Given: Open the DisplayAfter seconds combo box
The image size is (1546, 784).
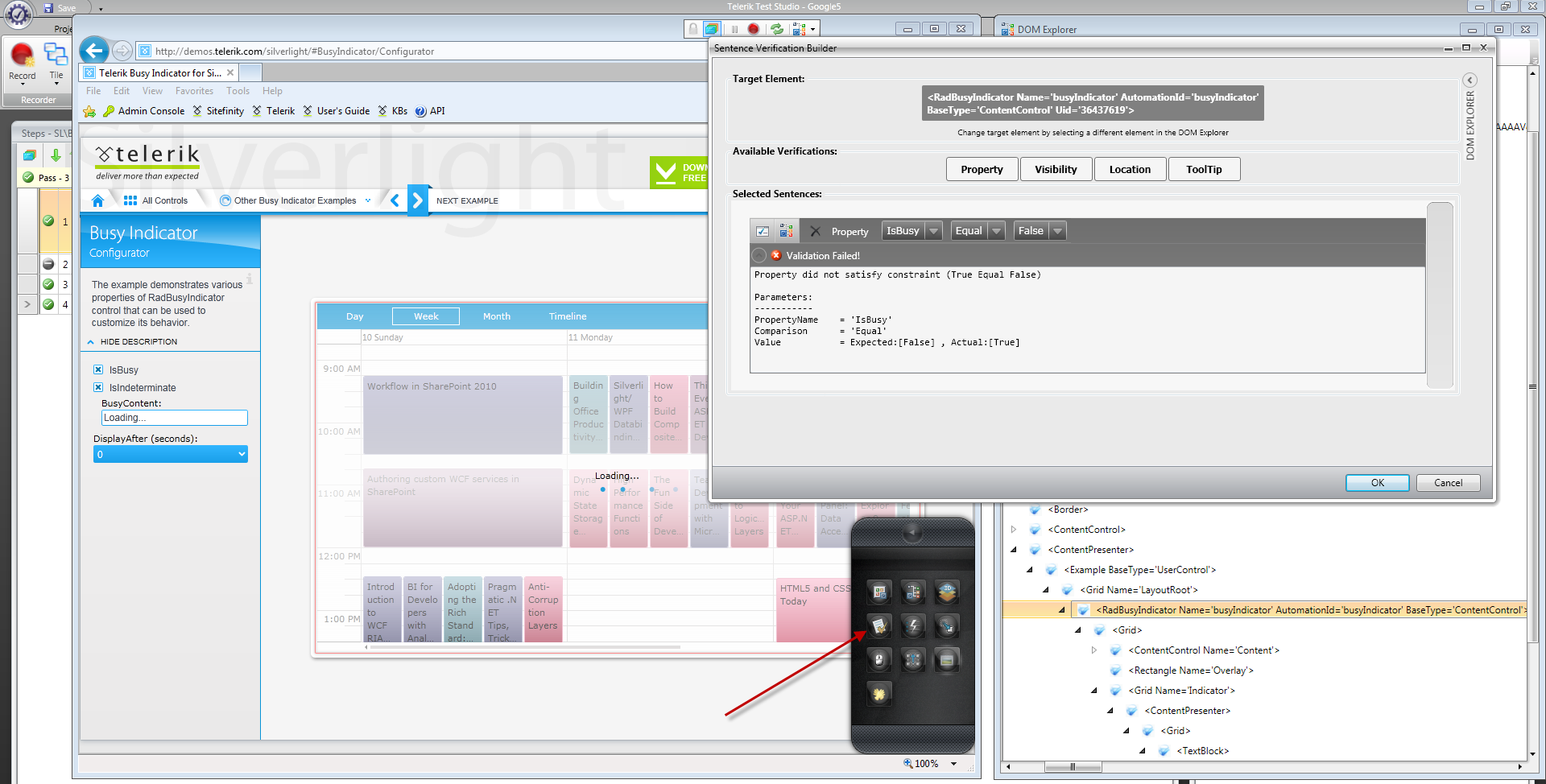Looking at the screenshot, I should coord(171,454).
